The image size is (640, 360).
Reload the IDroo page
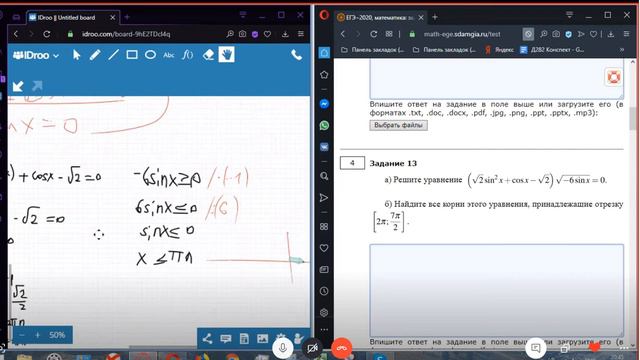point(47,34)
